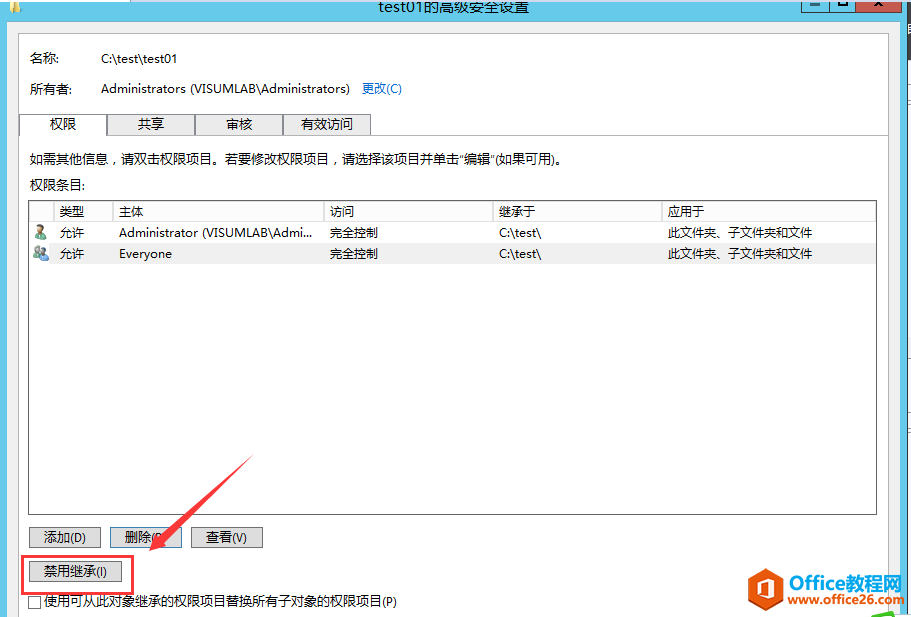
Task: Switch to the 审核 tab
Action: [x=239, y=124]
